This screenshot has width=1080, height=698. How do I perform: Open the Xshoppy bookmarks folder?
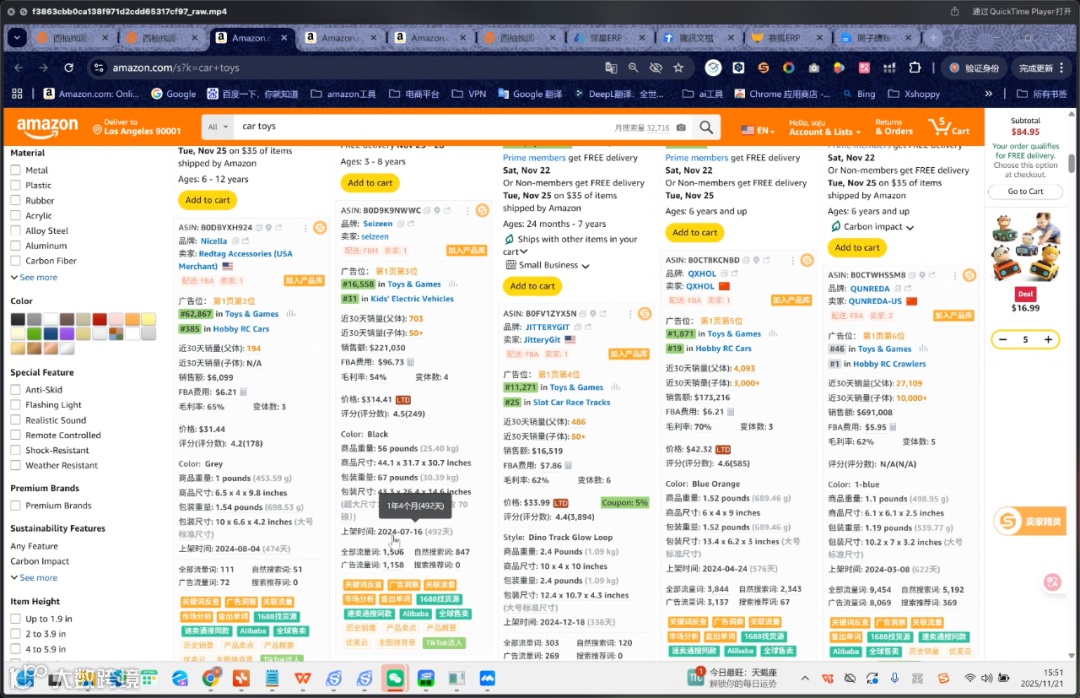click(x=914, y=94)
